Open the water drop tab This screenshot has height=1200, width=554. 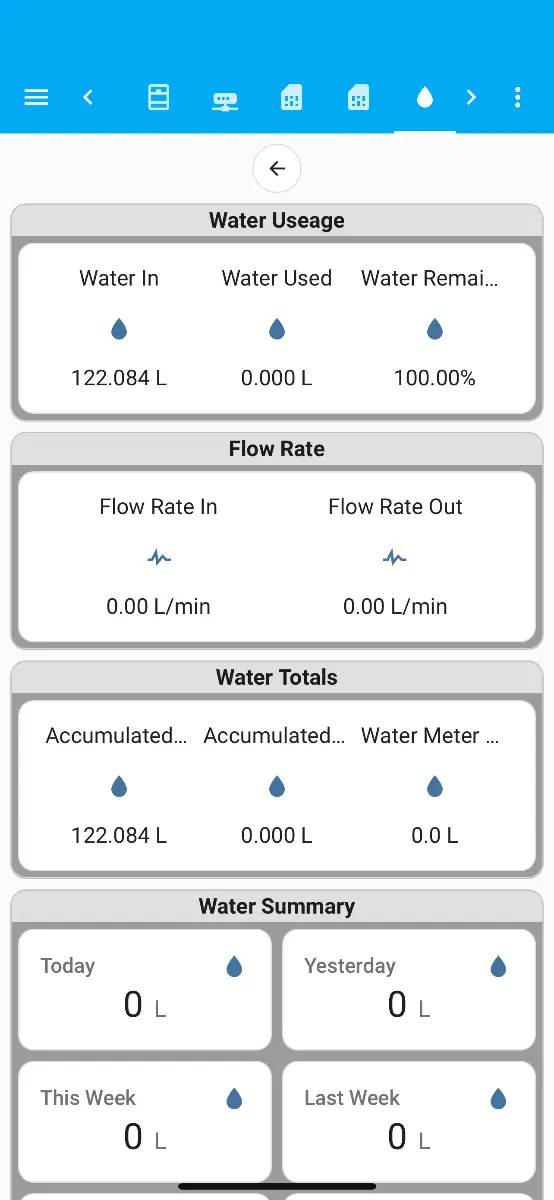click(x=425, y=97)
